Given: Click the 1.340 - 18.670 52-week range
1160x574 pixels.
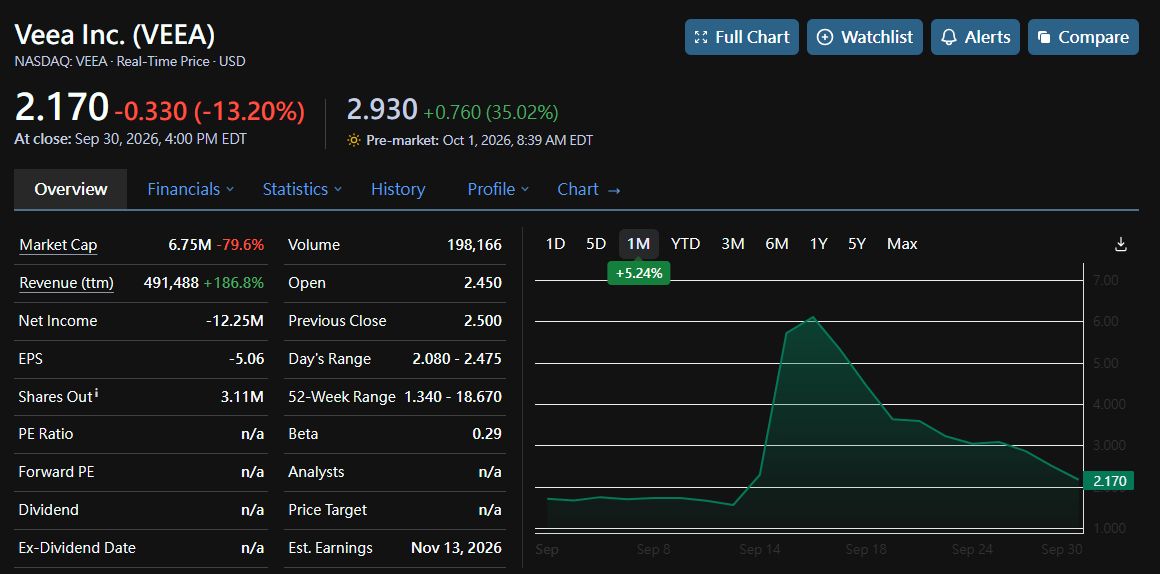Looking at the screenshot, I should [453, 397].
